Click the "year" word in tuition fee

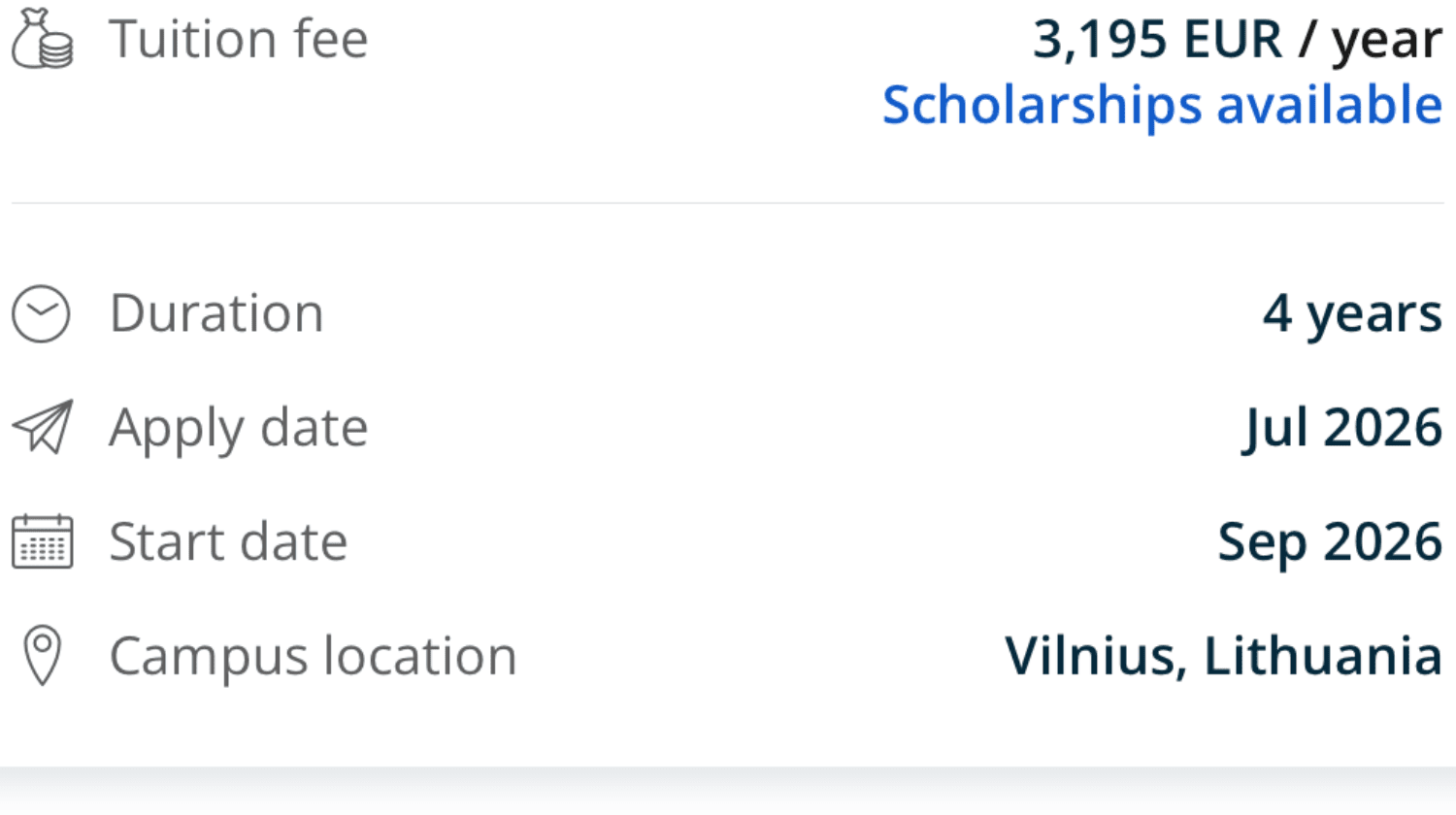tap(1386, 42)
